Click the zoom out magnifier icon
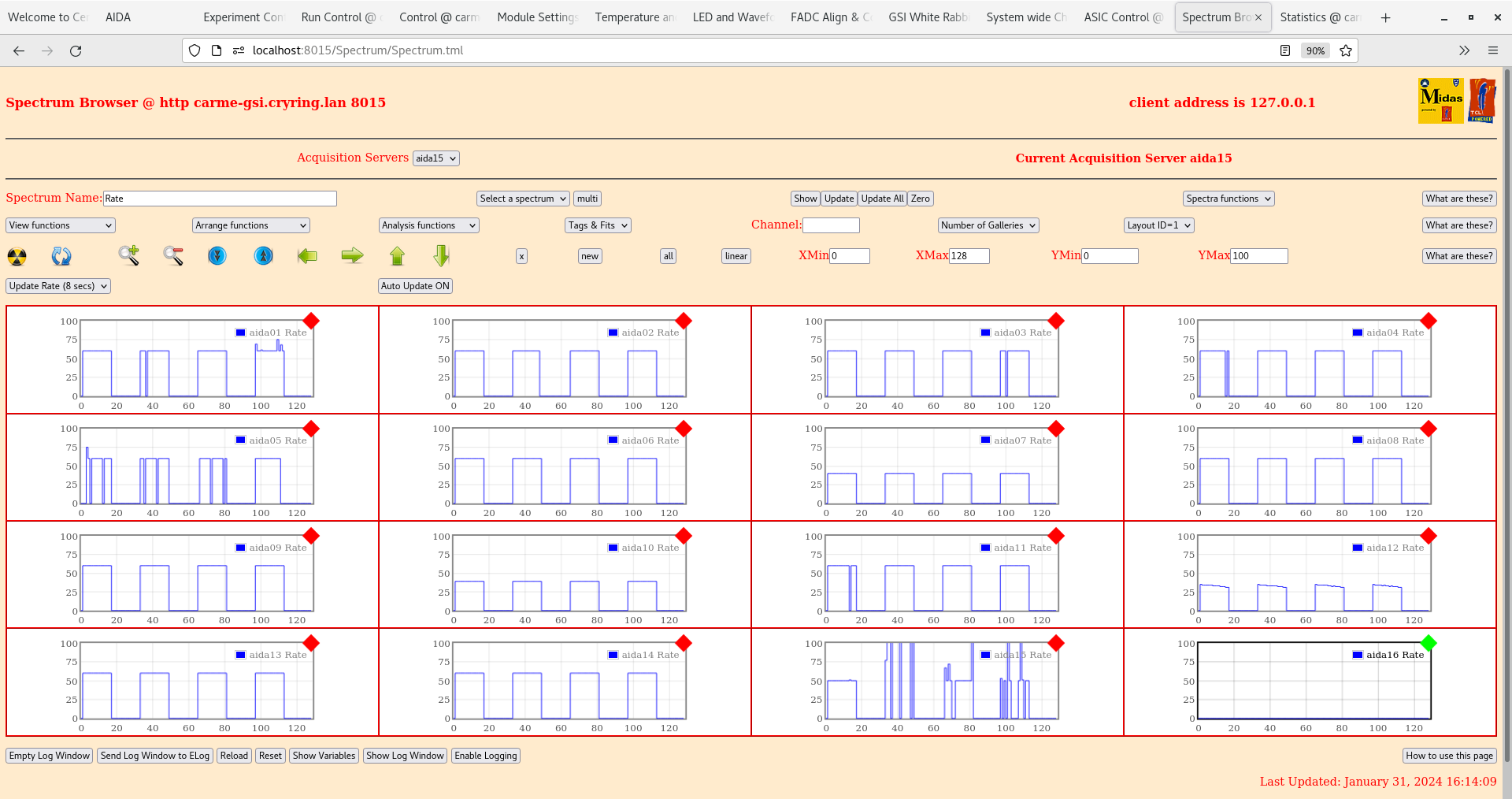The width and height of the screenshot is (1512, 799). pyautogui.click(x=173, y=255)
